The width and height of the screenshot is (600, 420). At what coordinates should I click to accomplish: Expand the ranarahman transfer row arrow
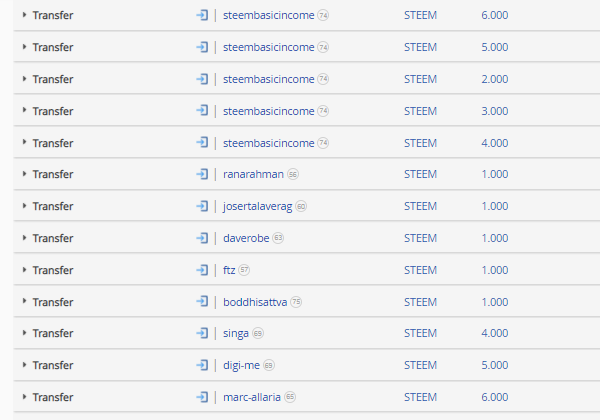pos(24,174)
